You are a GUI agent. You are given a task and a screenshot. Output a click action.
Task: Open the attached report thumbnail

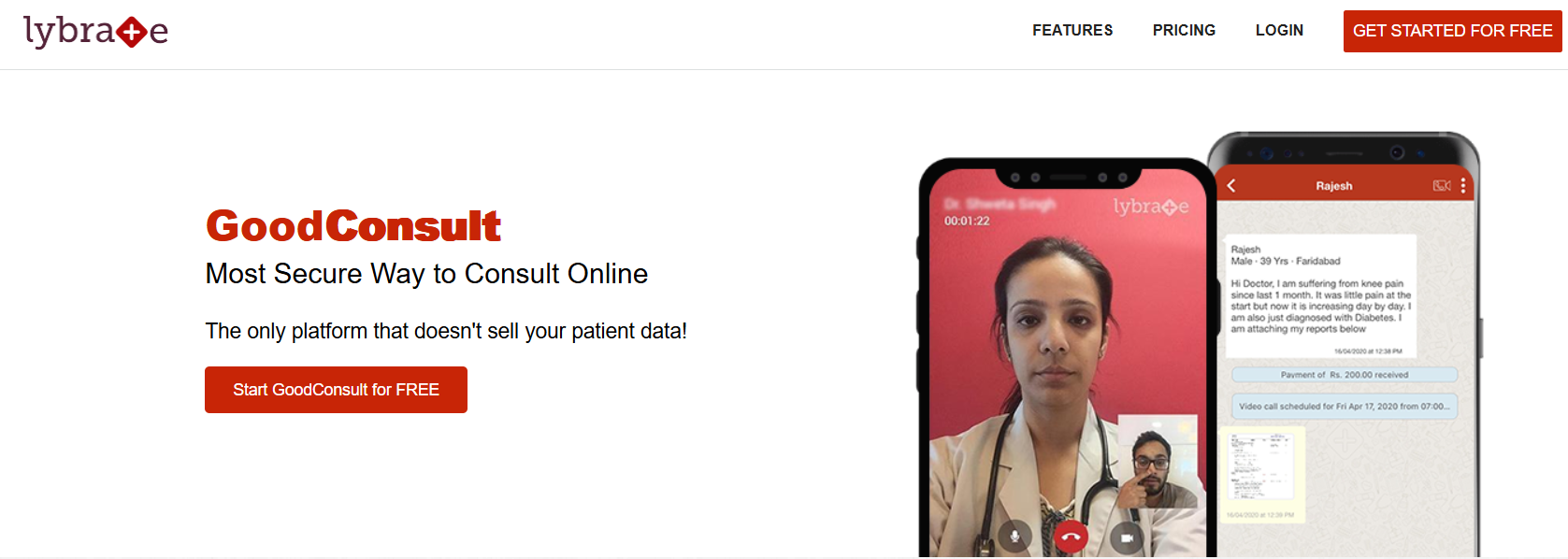pyautogui.click(x=1262, y=469)
